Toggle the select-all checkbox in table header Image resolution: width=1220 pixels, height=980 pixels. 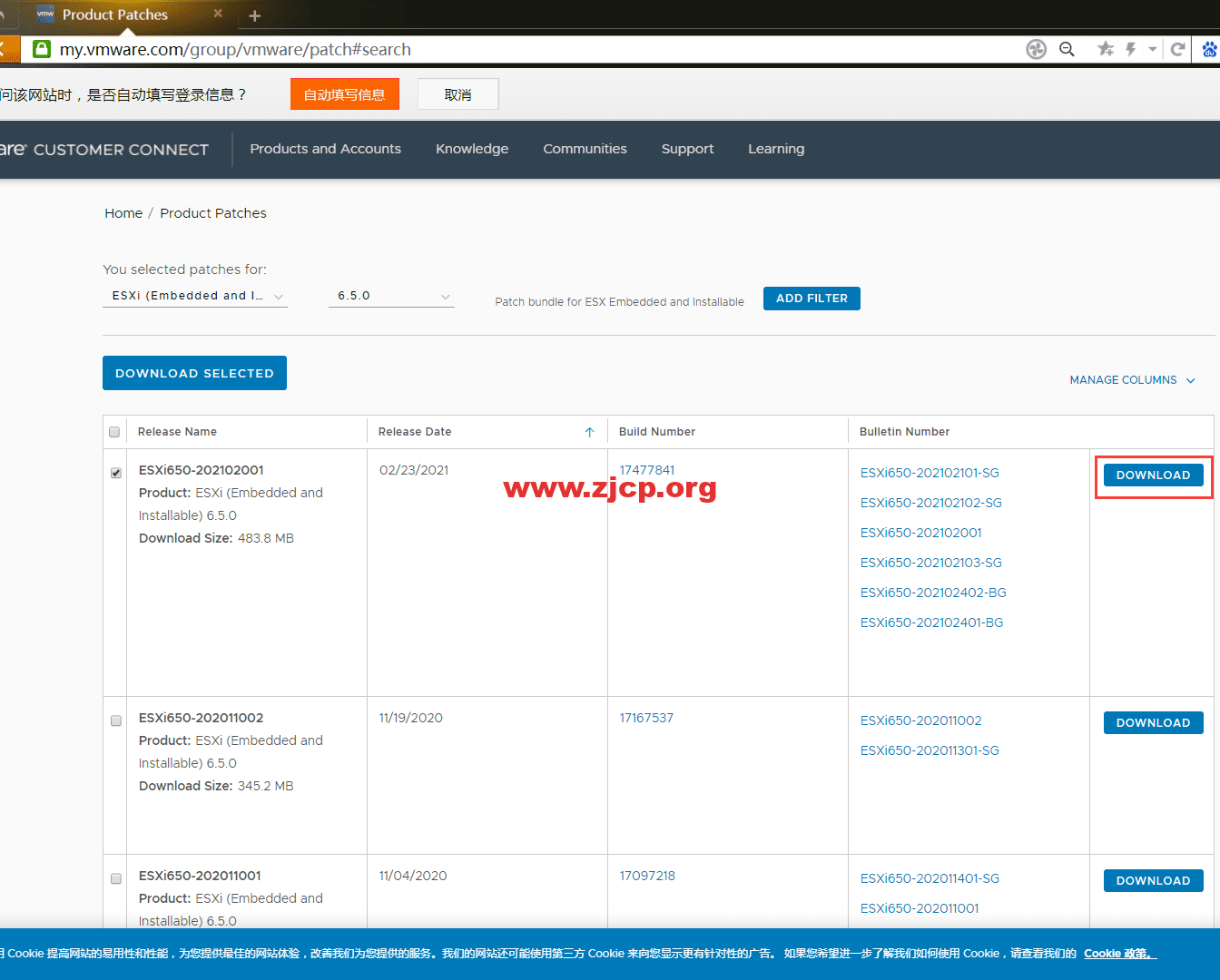coord(114,432)
